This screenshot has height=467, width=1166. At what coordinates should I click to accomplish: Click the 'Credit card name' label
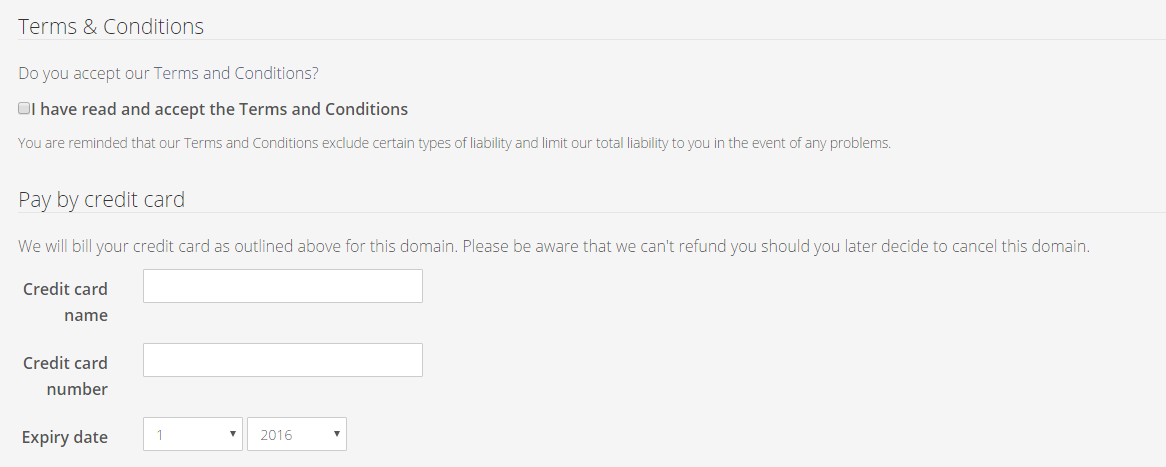65,302
